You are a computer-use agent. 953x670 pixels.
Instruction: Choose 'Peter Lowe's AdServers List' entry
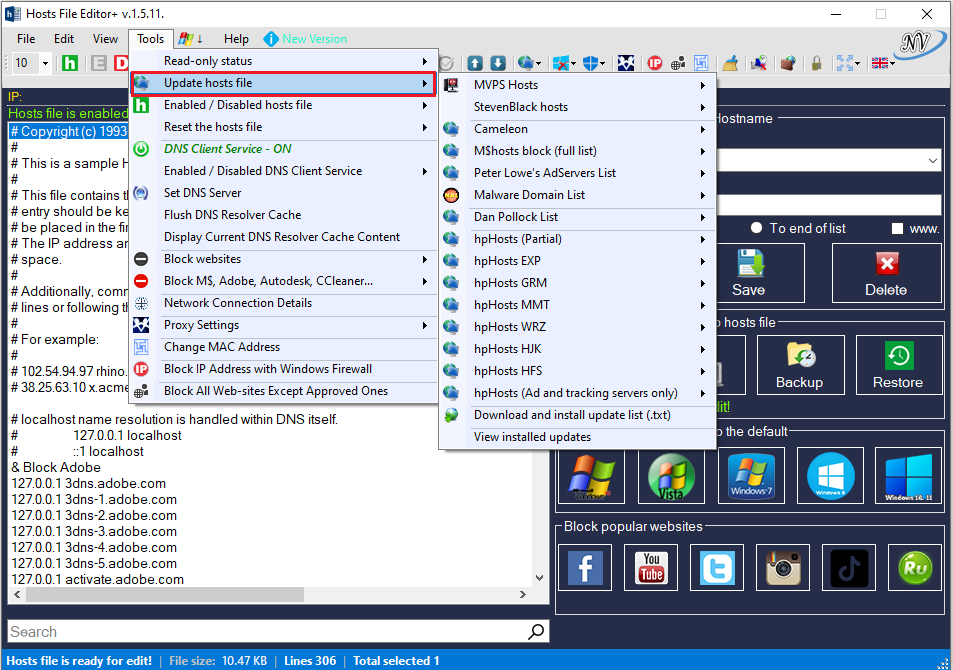pos(577,173)
